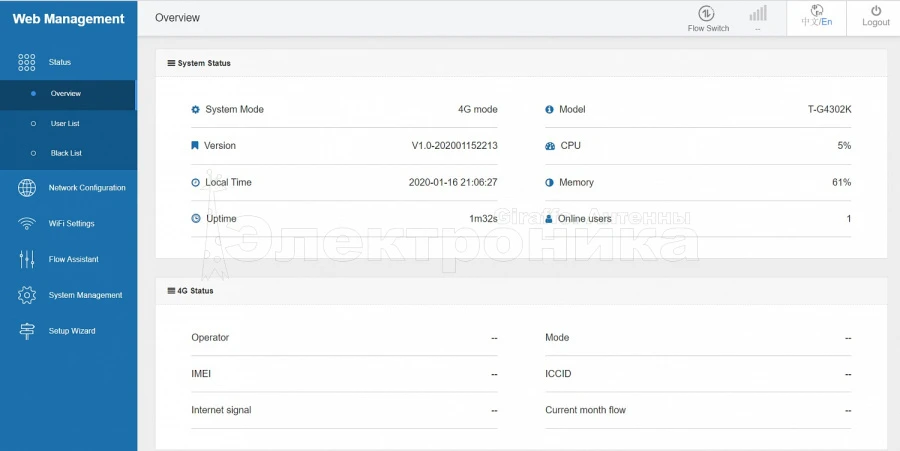900x451 pixels.
Task: Click the System Status panel header
Action: tap(204, 63)
